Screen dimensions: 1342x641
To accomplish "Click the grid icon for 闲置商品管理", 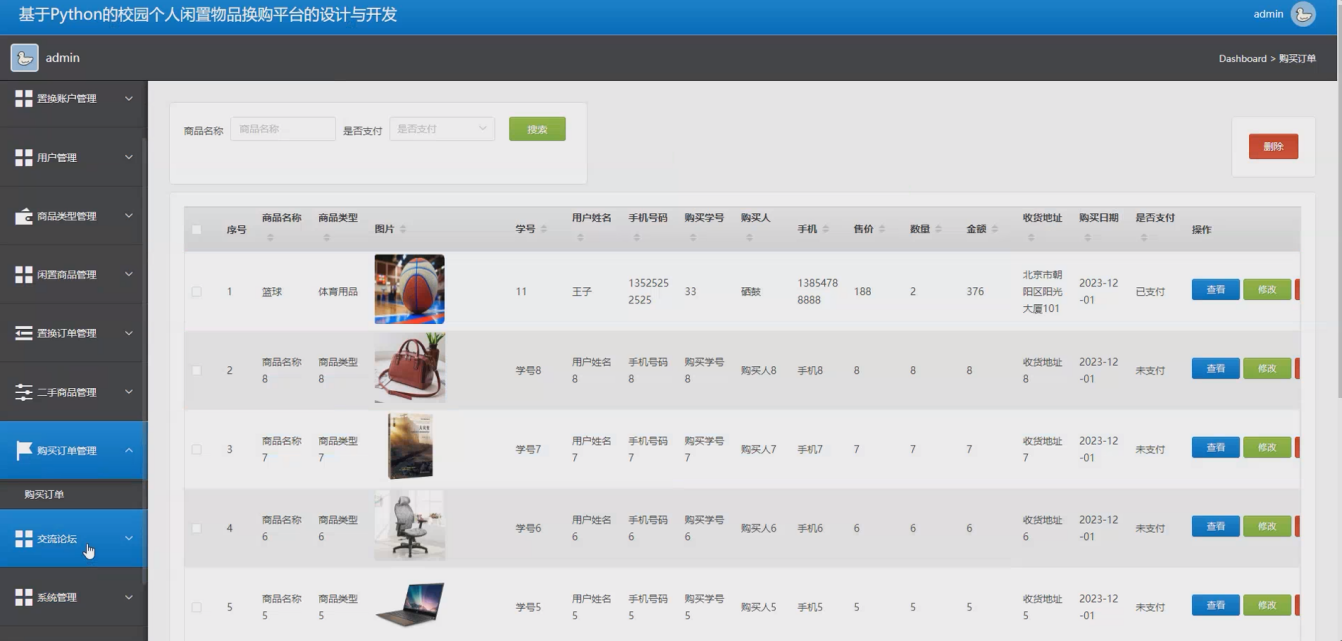I will 24,274.
